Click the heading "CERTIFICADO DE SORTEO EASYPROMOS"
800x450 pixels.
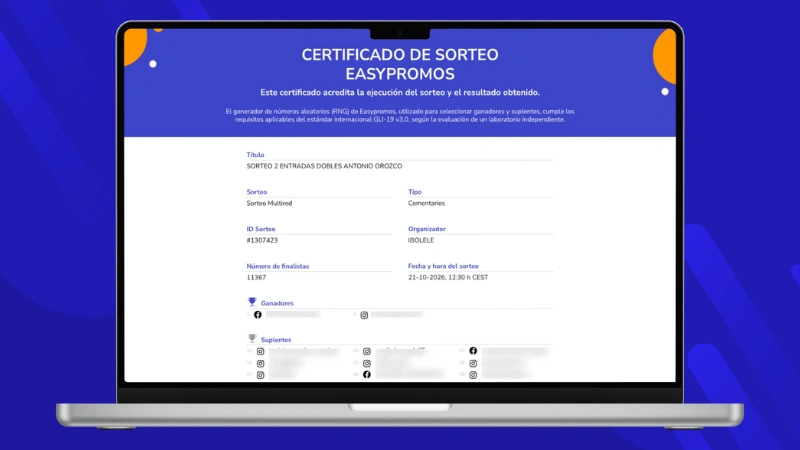click(400, 64)
